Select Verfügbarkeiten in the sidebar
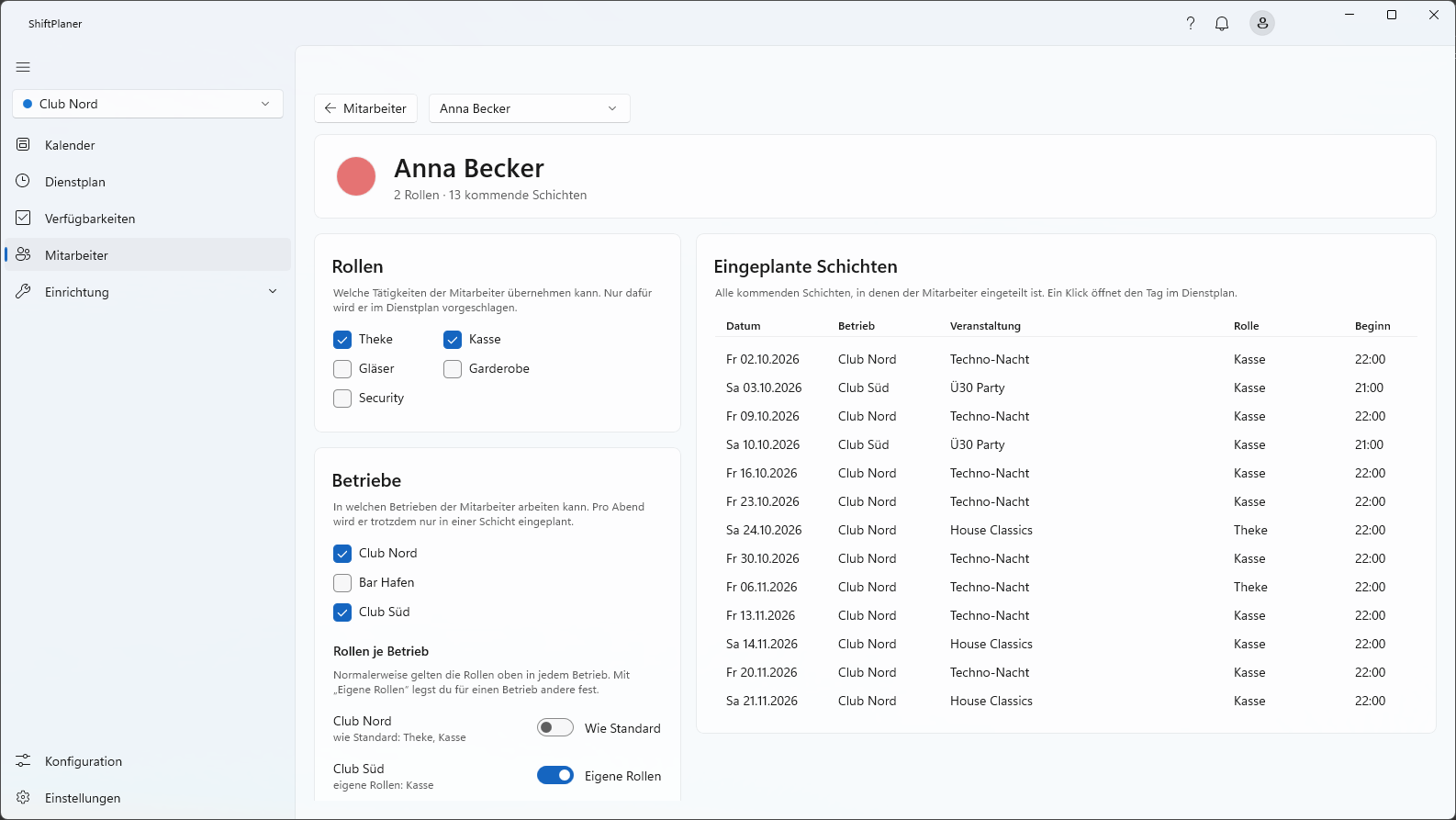The height and width of the screenshot is (820, 1456). point(148,218)
